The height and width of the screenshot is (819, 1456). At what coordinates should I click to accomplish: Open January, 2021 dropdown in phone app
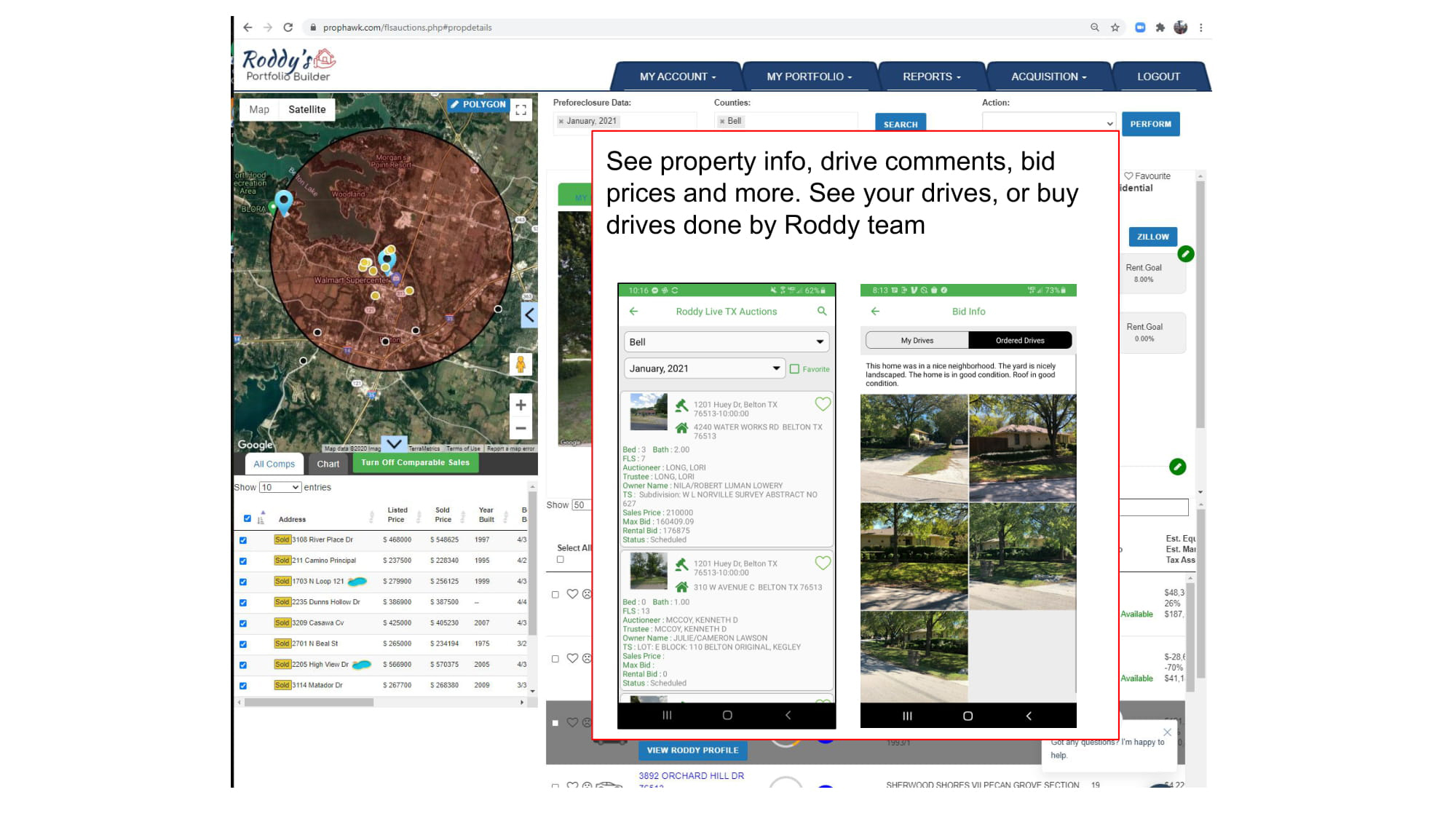click(704, 368)
